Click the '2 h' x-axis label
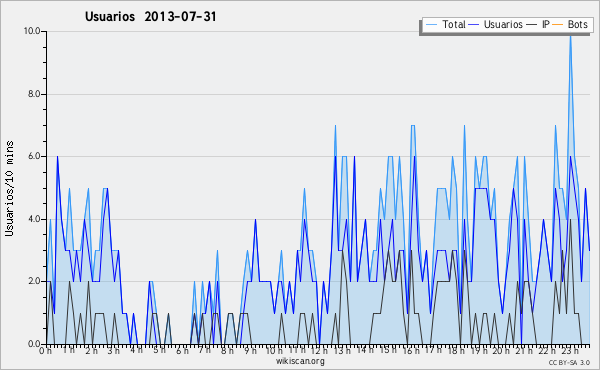Image resolution: width=600 pixels, height=370 pixels. [91, 351]
